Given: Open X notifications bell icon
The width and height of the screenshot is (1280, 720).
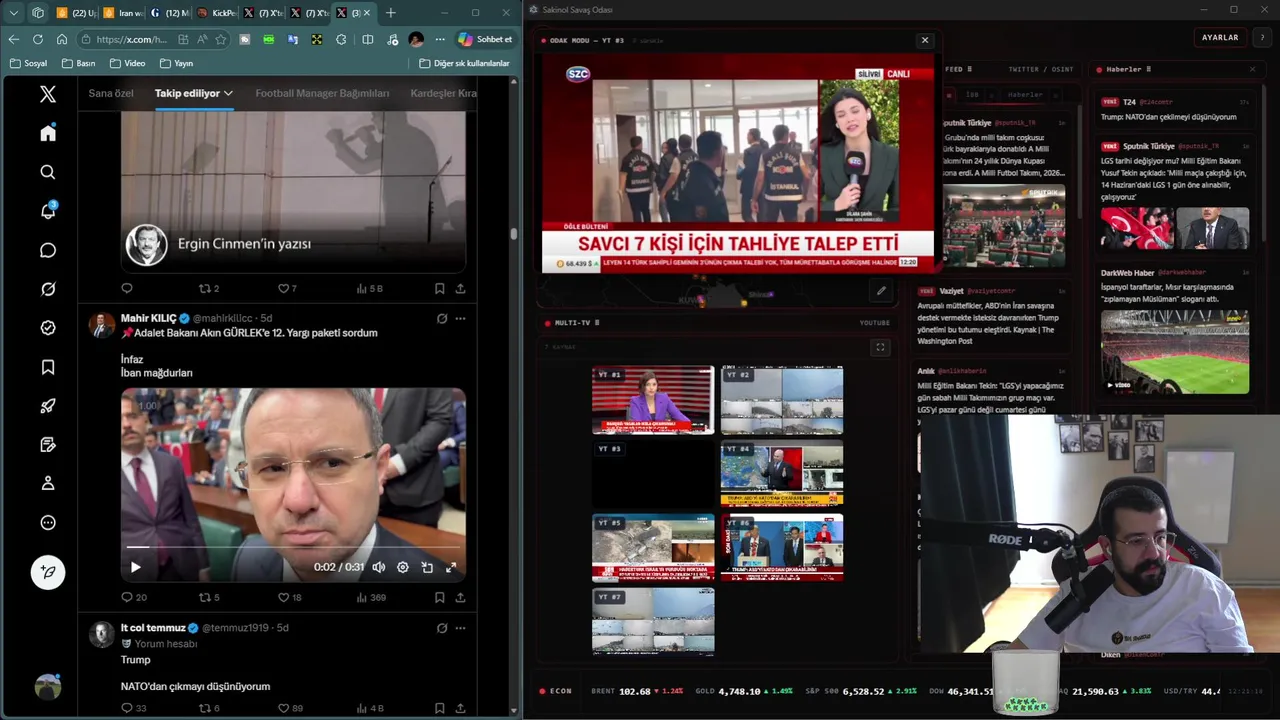Looking at the screenshot, I should [x=48, y=211].
